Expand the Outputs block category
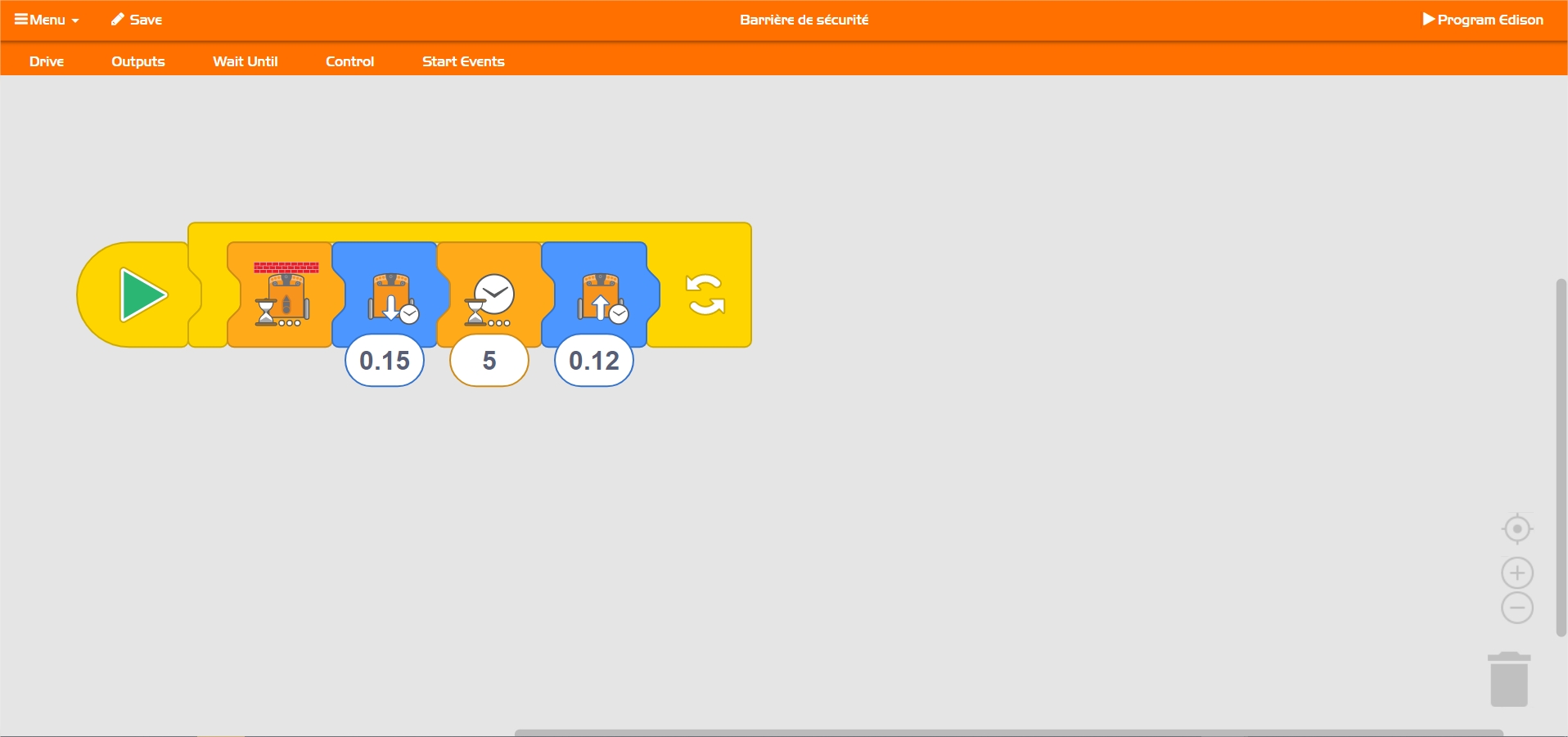The height and width of the screenshot is (737, 1568). [138, 61]
